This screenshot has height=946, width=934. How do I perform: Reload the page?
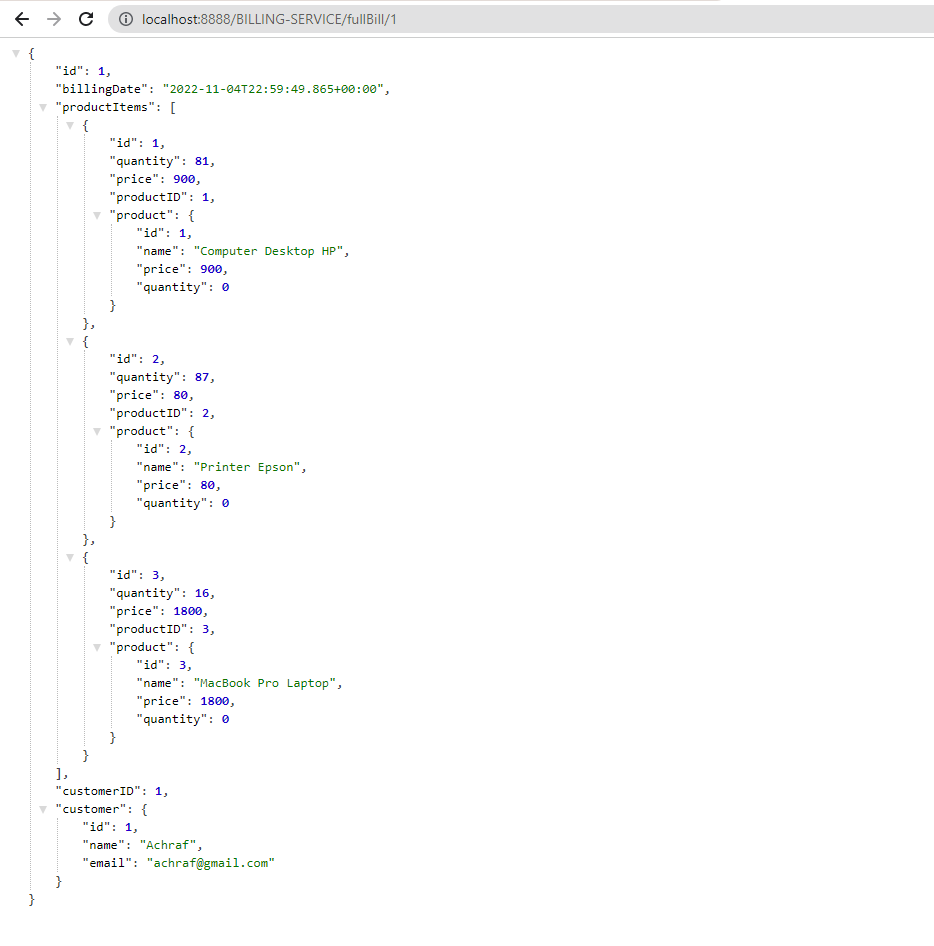[x=85, y=18]
